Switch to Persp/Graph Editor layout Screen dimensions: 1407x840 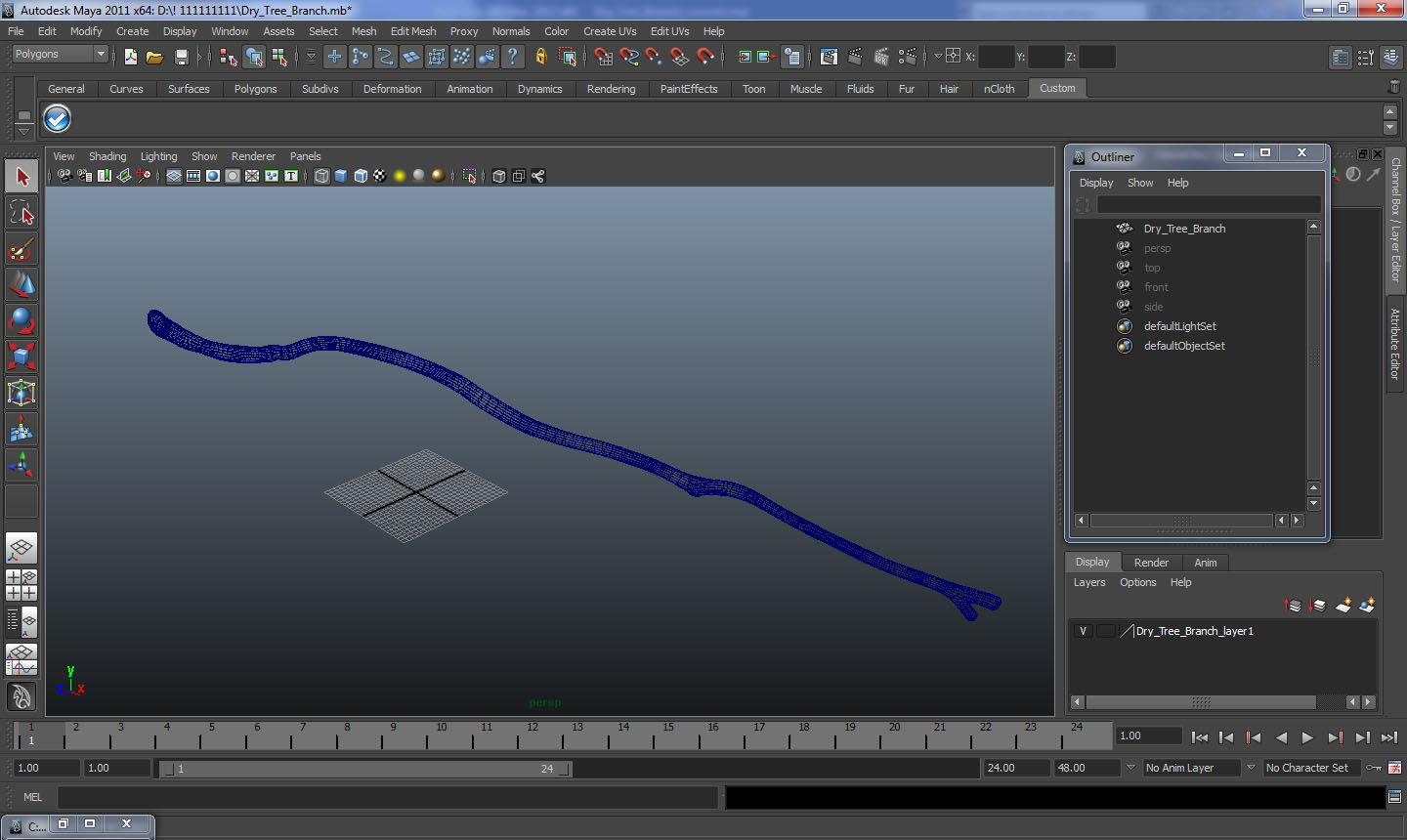(x=21, y=659)
